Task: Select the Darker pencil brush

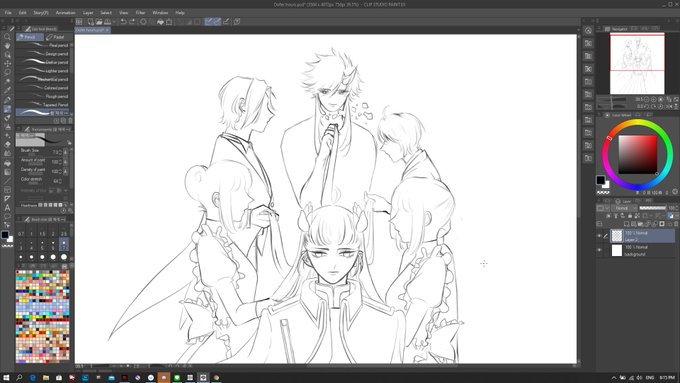Action: click(x=42, y=62)
